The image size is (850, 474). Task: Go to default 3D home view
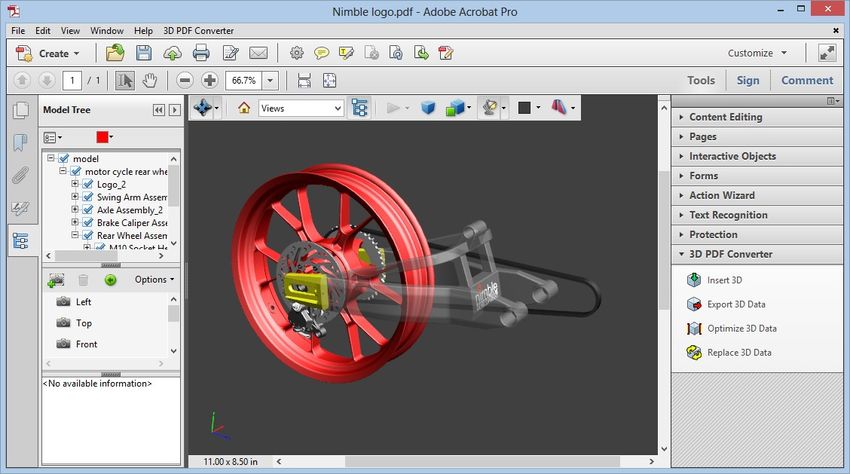244,108
